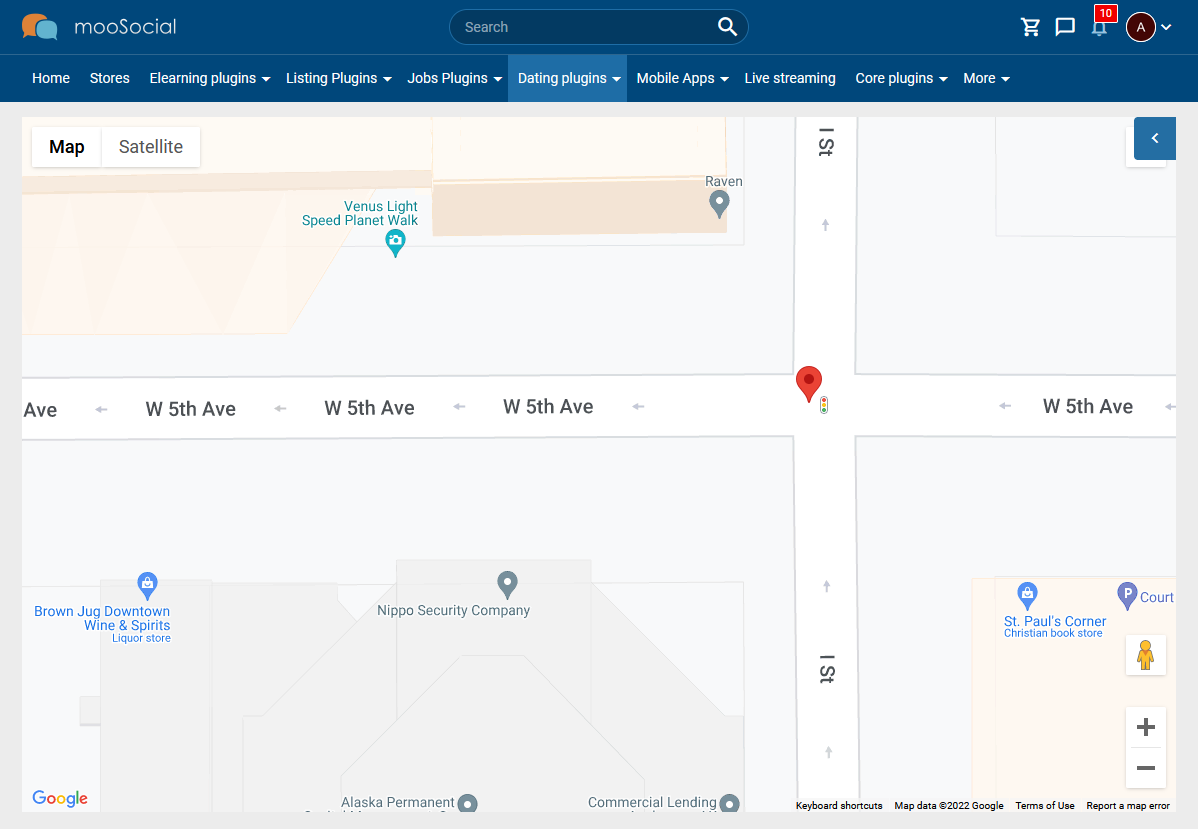Expand the user account dropdown arrow
Screen dimensions: 1198x829
point(1166,28)
